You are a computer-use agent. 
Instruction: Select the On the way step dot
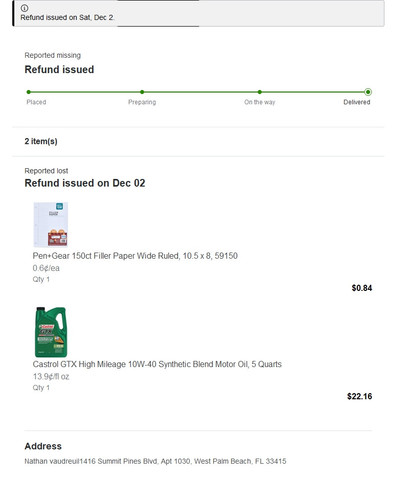(260, 92)
